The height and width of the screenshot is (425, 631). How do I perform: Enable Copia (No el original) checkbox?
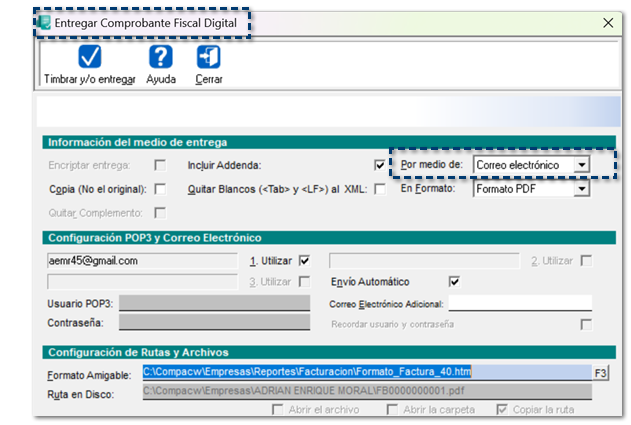(160, 189)
